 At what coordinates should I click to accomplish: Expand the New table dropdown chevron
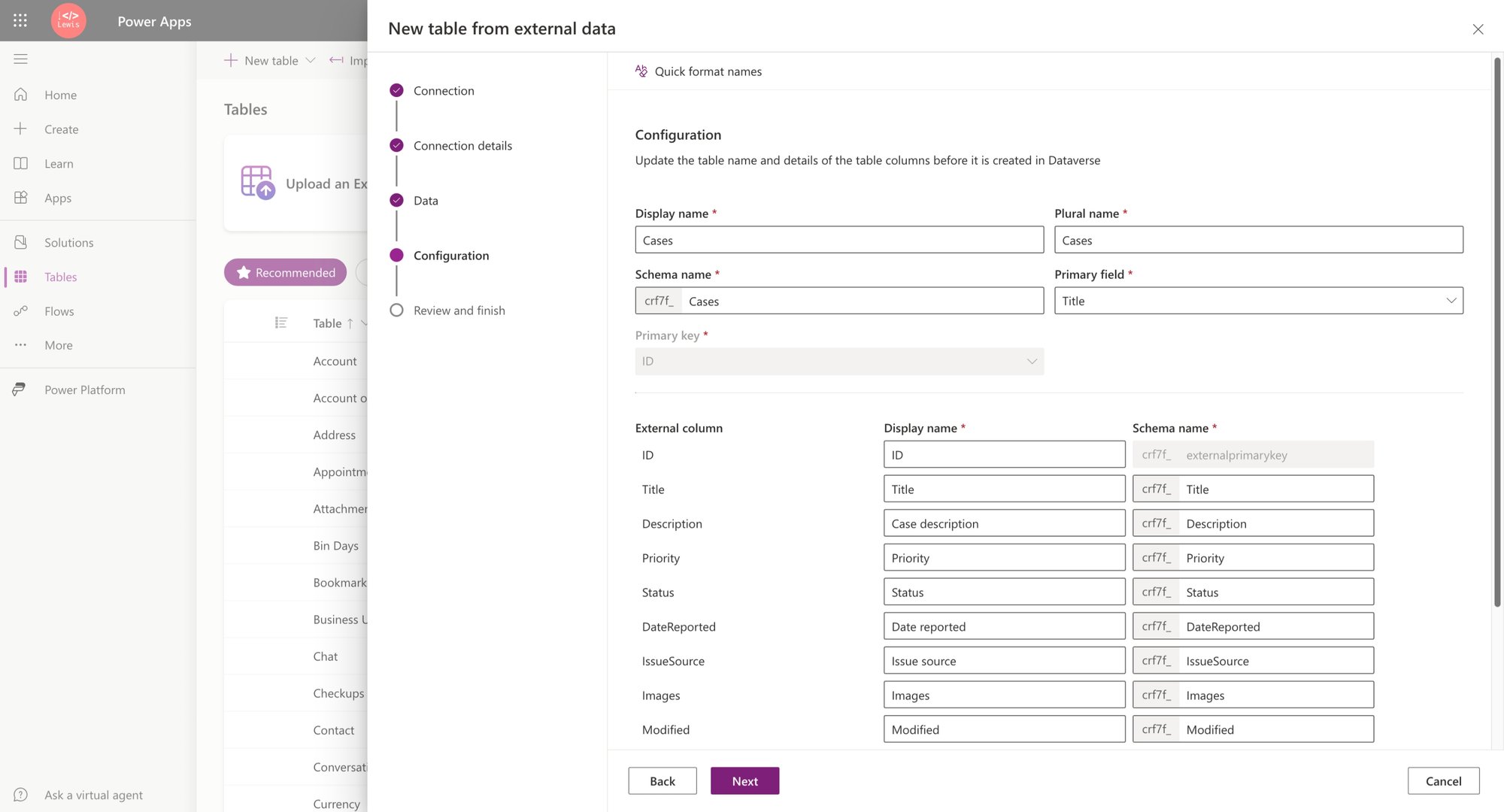click(x=311, y=60)
